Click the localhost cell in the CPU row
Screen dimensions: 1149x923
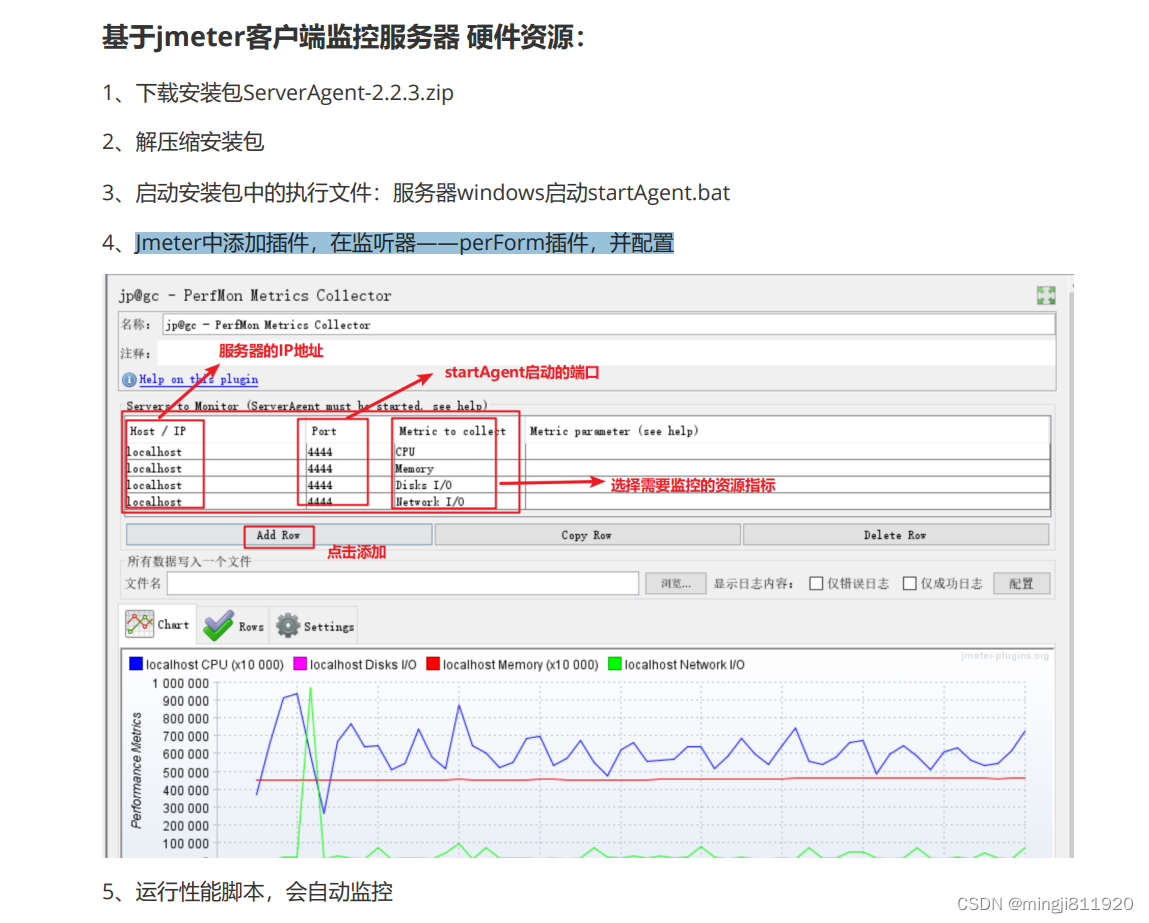coord(214,452)
